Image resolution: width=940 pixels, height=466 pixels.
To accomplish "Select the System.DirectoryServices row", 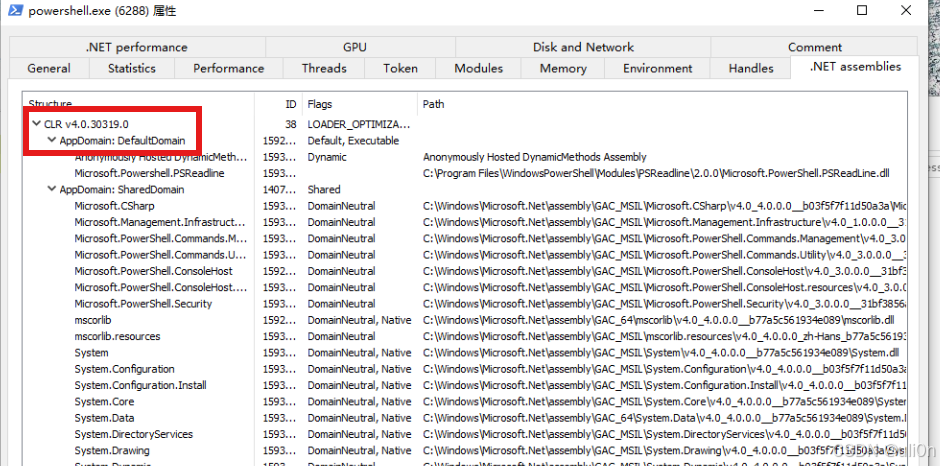I will [x=465, y=434].
